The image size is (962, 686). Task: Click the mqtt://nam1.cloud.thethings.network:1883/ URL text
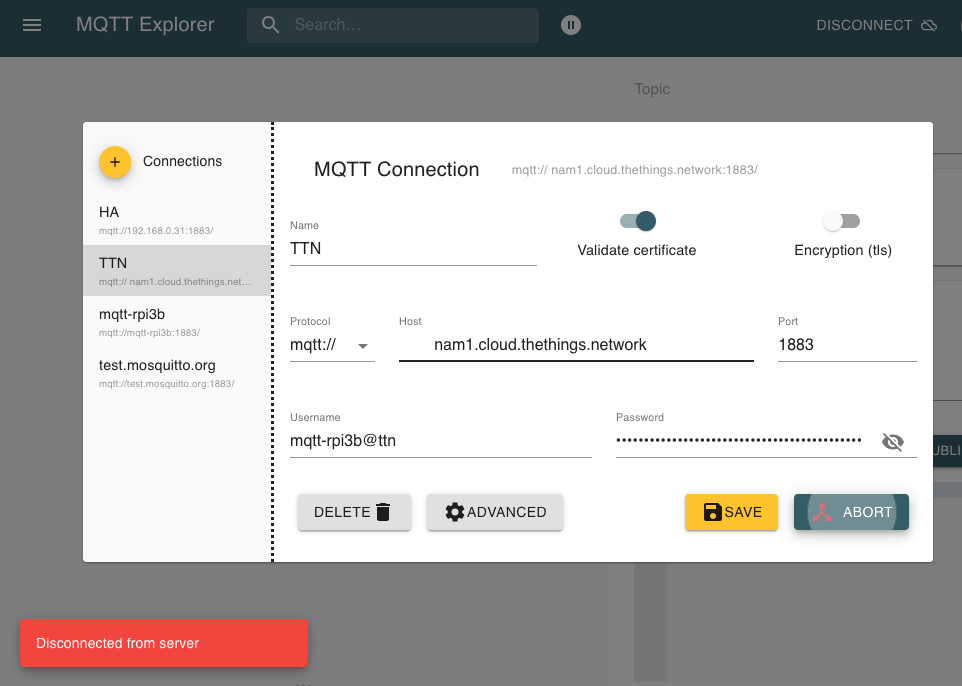pyautogui.click(x=634, y=170)
